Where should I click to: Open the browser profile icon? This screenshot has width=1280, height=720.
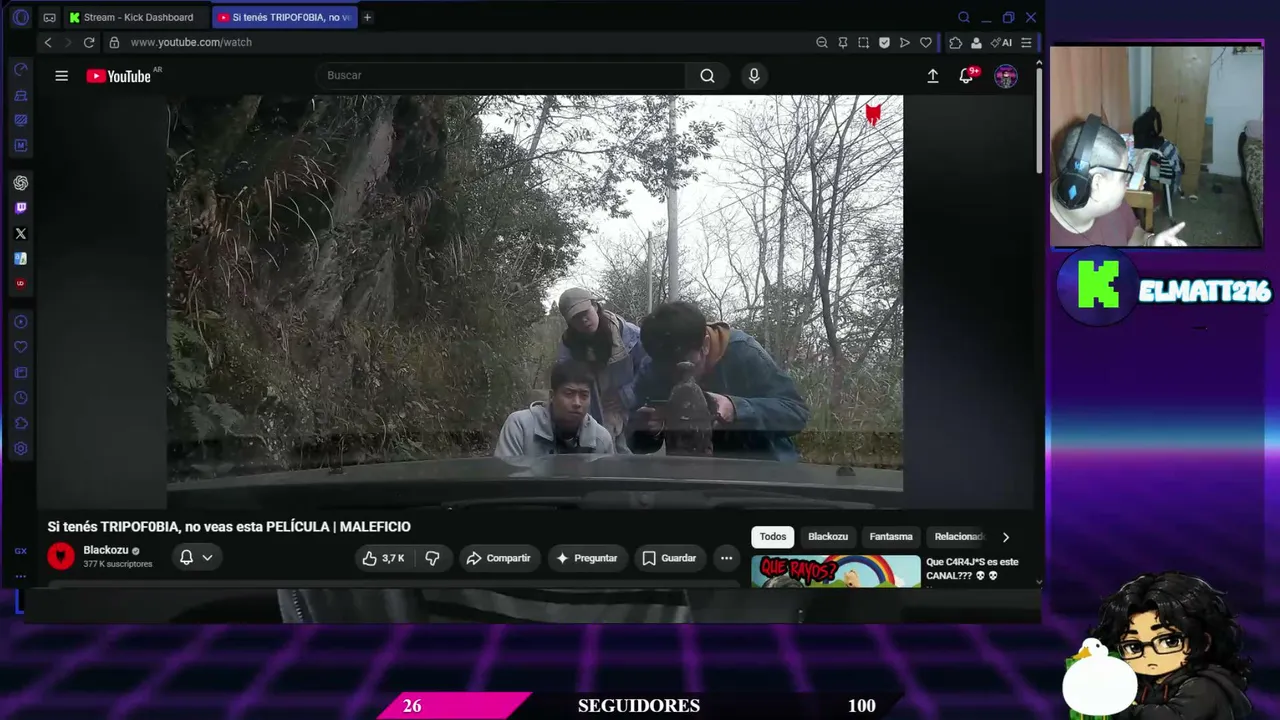(977, 43)
